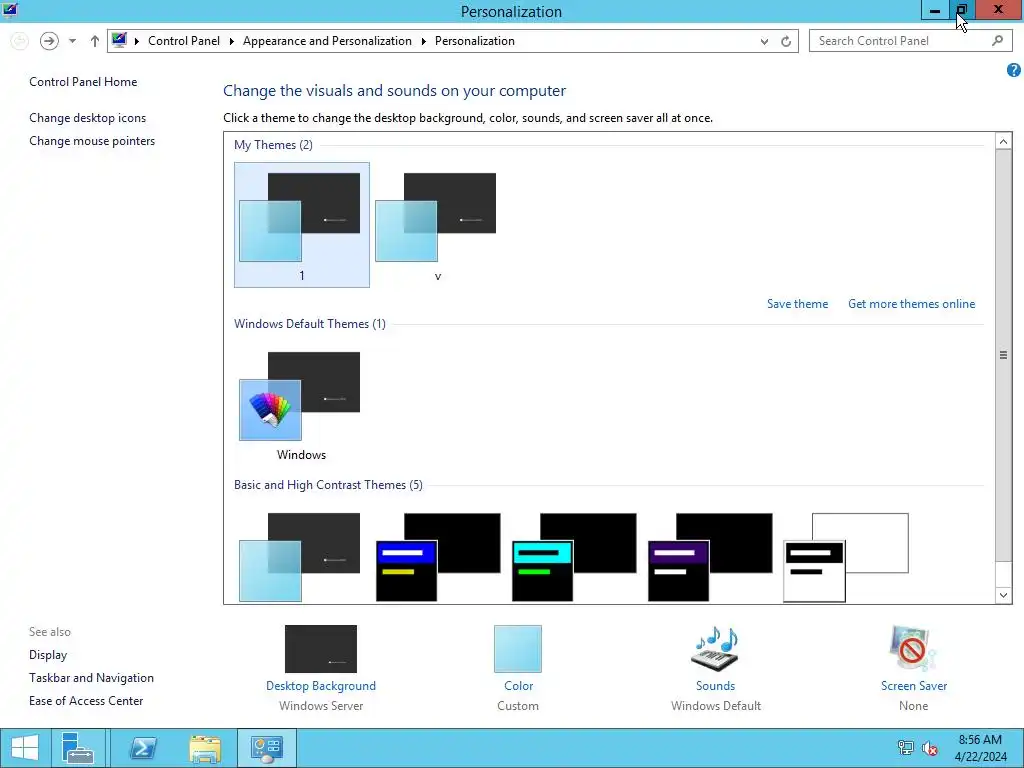Focus the Search Control Panel field
Screen dimensions: 1024x768
pyautogui.click(x=911, y=40)
